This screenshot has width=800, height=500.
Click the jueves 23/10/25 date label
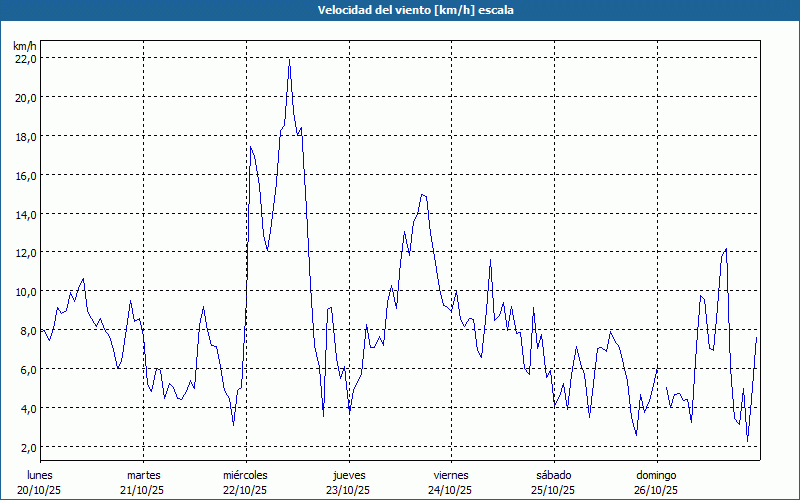[349, 482]
